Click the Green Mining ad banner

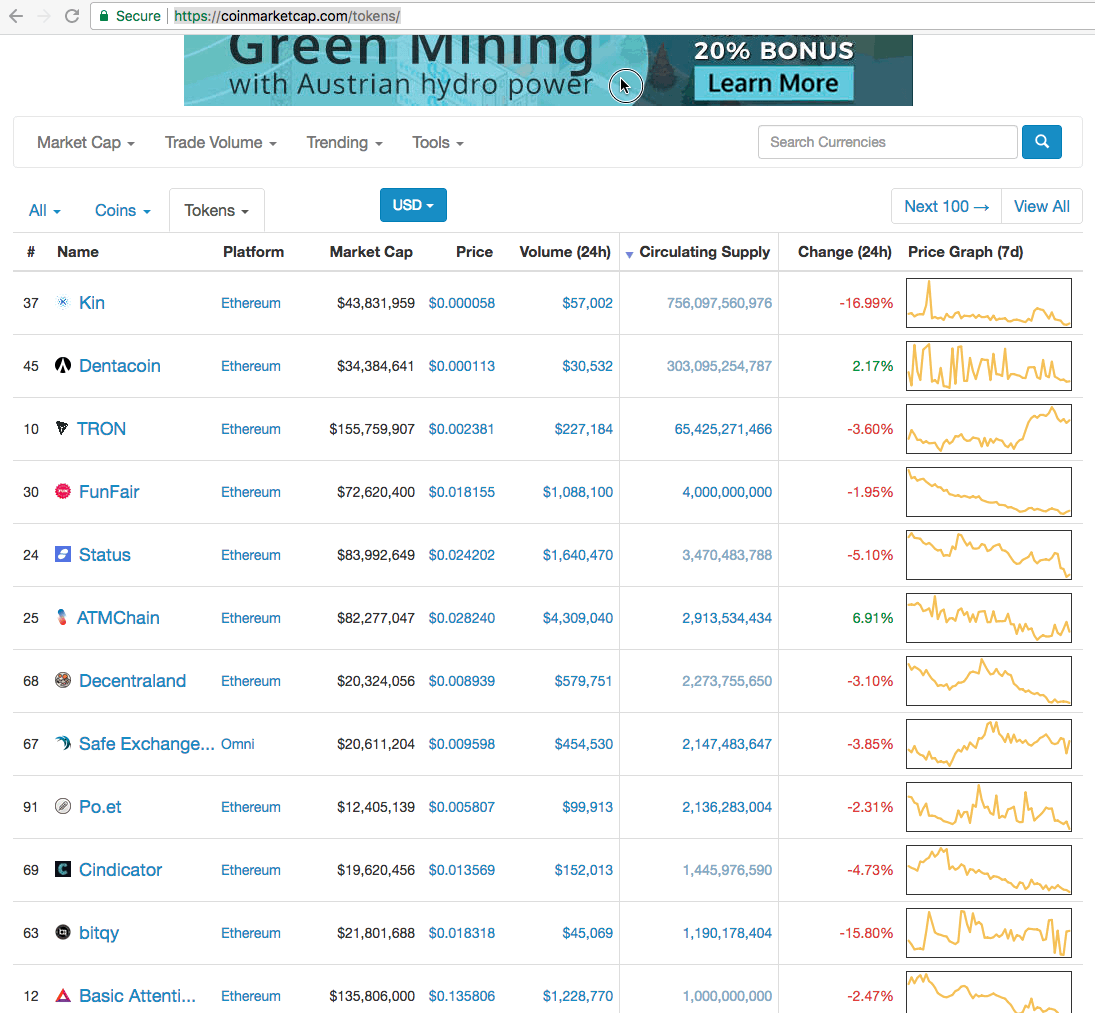548,70
